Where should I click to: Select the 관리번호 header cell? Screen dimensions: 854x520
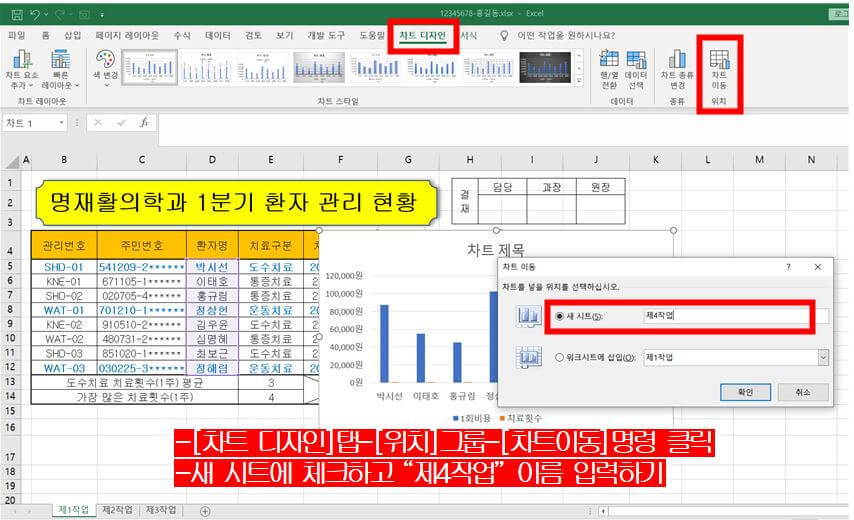(x=64, y=246)
